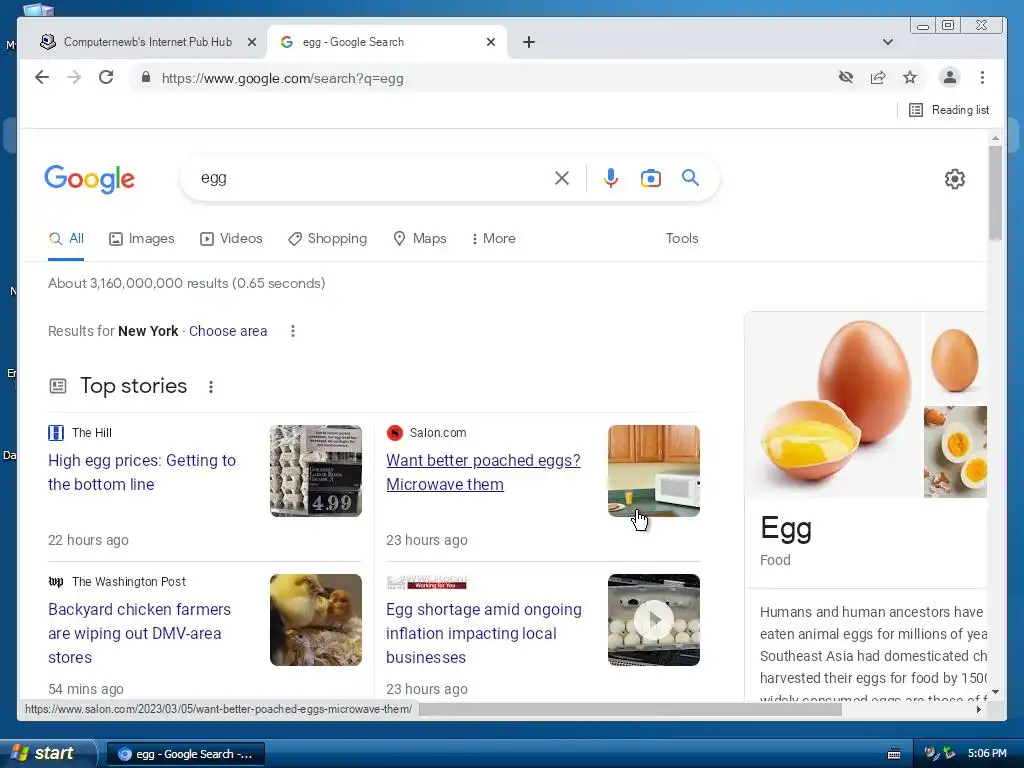Open the browser profile avatar
The image size is (1024, 768).
click(950, 78)
